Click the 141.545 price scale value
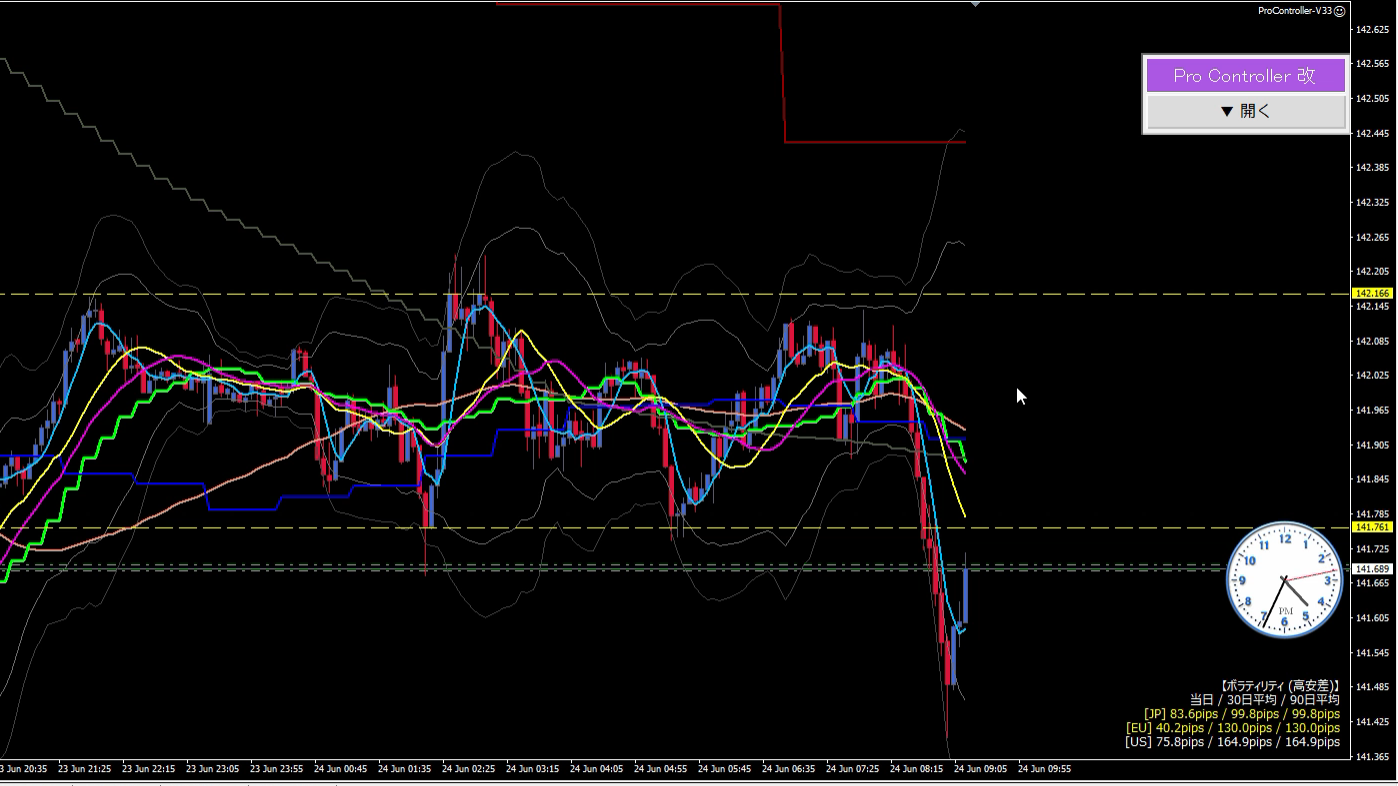This screenshot has height=786, width=1398. click(x=1373, y=653)
